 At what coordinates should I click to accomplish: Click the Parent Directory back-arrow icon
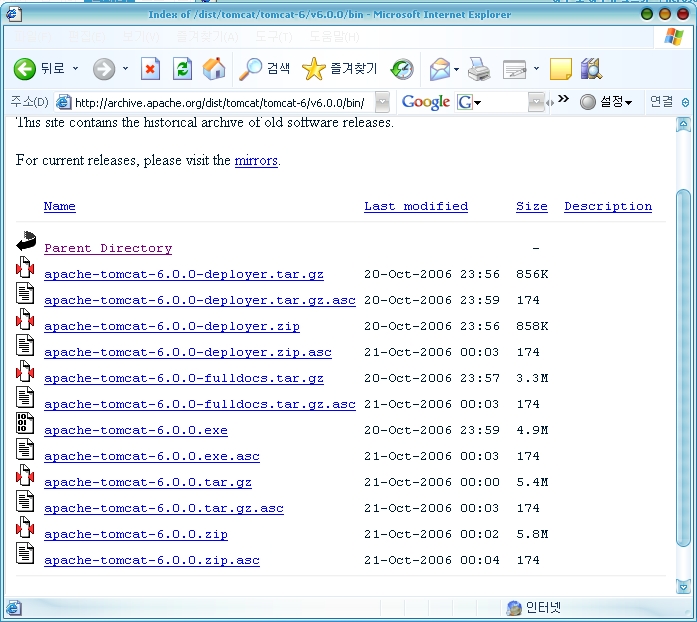pyautogui.click(x=26, y=241)
